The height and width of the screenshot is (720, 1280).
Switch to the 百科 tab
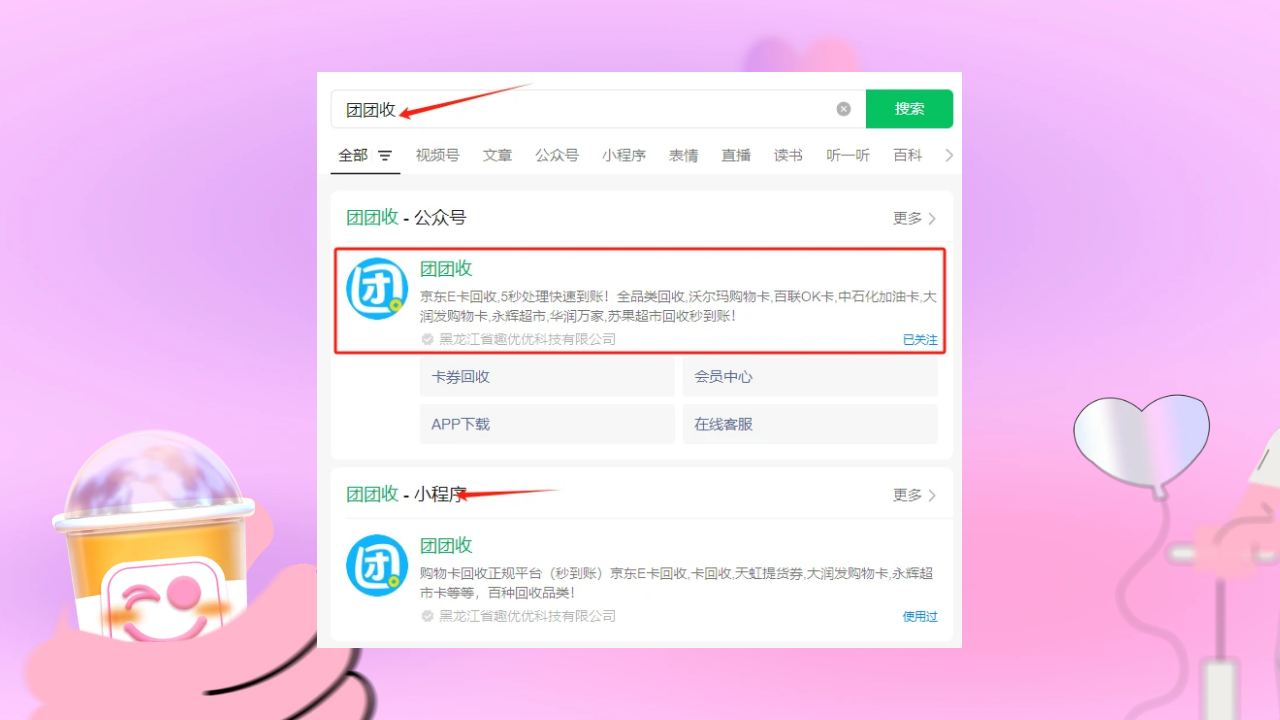[x=908, y=155]
